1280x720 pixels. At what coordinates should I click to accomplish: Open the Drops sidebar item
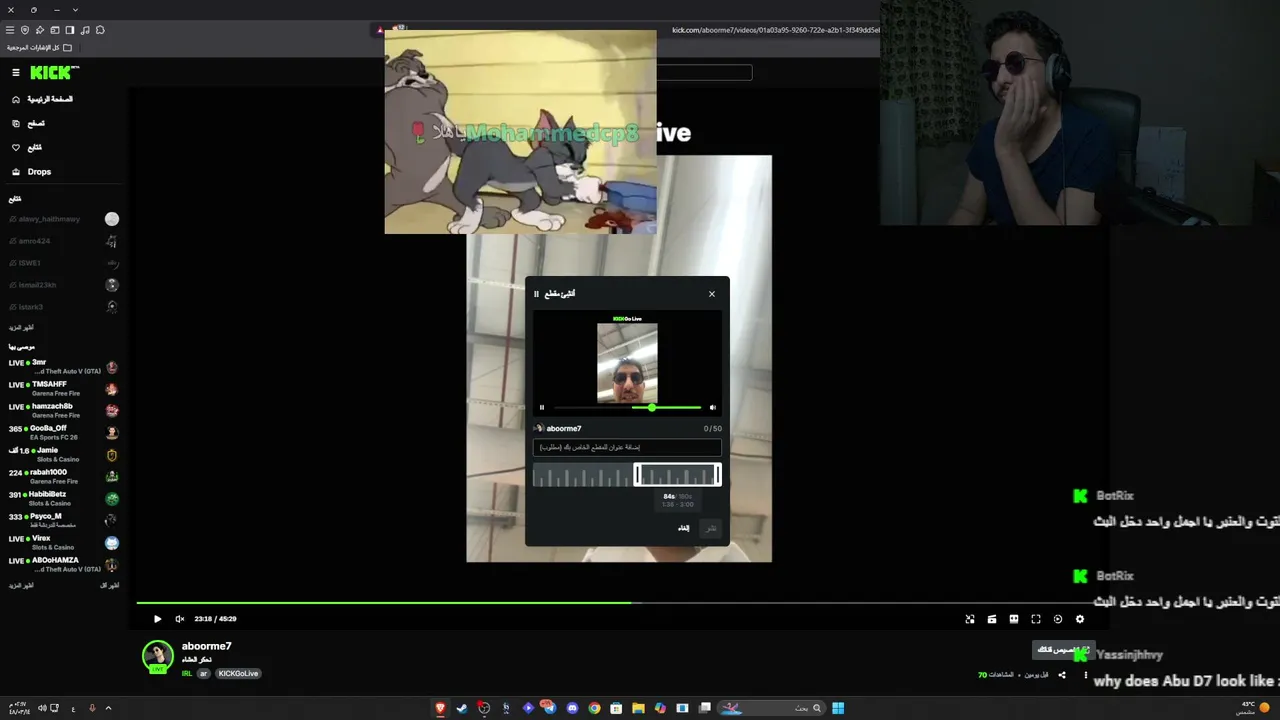31,171
